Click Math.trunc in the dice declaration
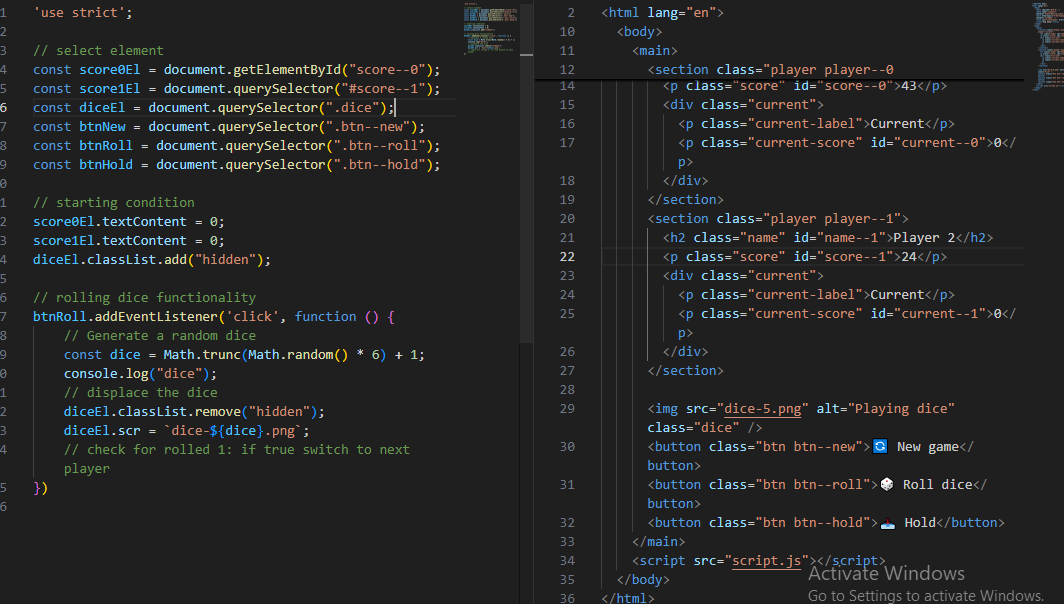The image size is (1064, 604). tap(202, 355)
